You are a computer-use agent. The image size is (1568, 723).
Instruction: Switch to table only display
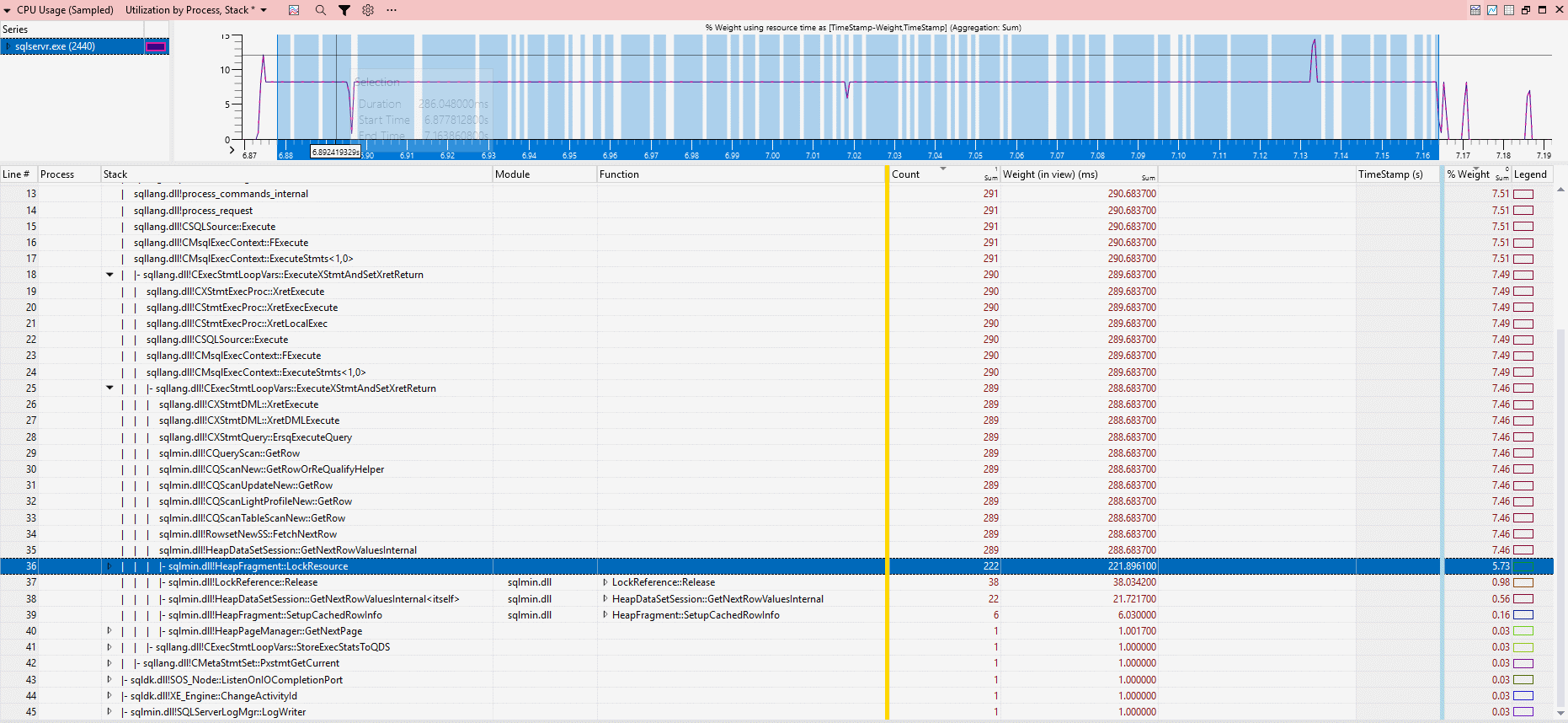(1509, 10)
